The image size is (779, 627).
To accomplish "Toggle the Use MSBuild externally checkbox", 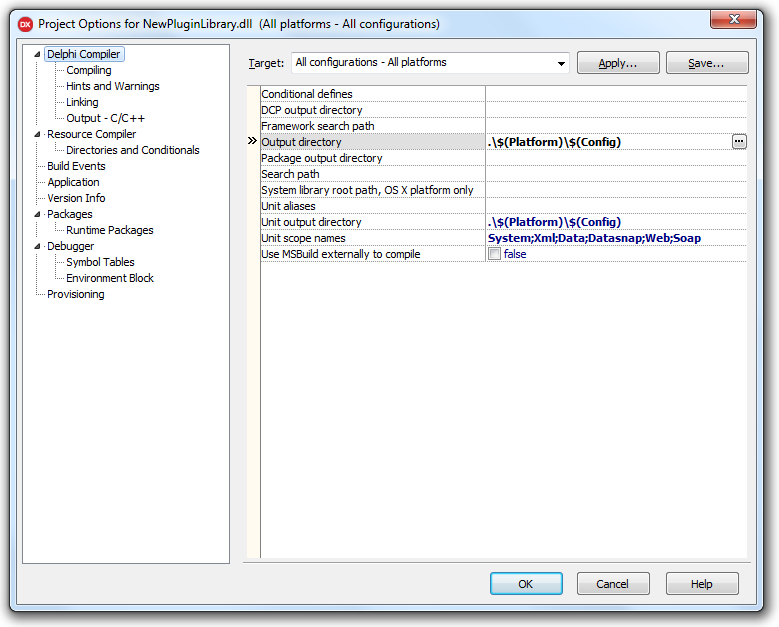I will point(494,254).
